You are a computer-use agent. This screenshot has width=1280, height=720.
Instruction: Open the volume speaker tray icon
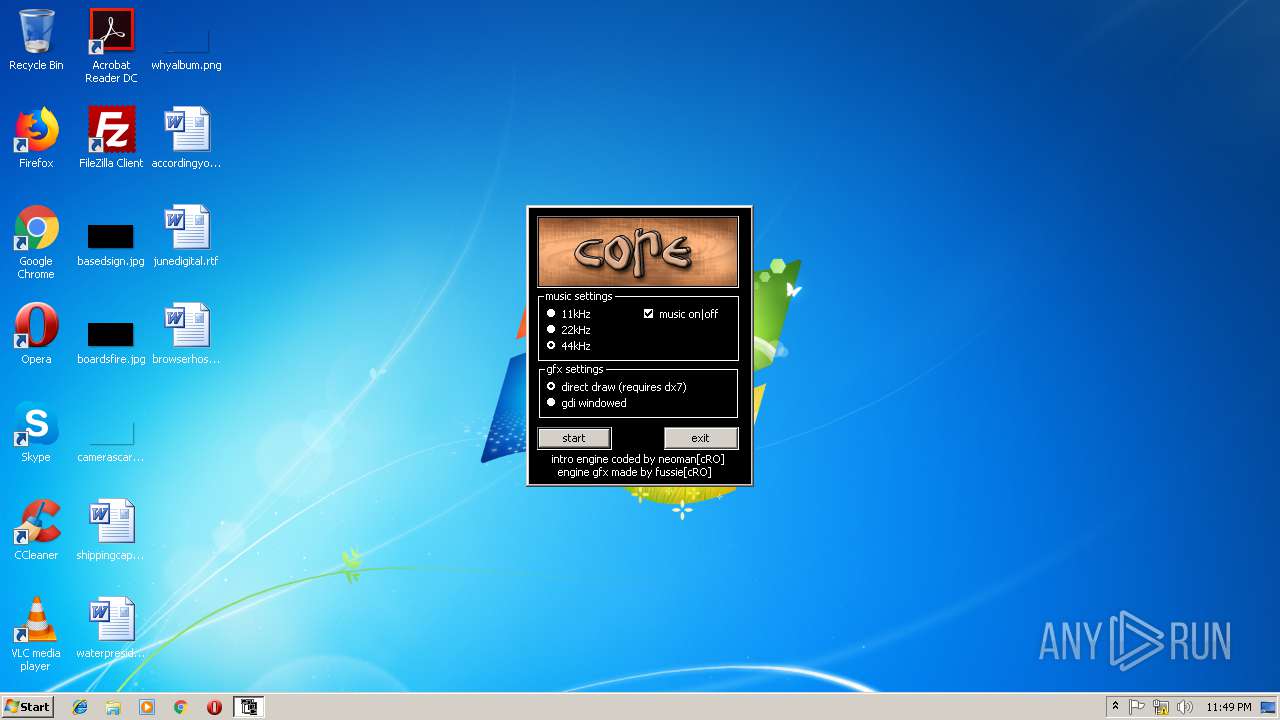tap(1185, 707)
